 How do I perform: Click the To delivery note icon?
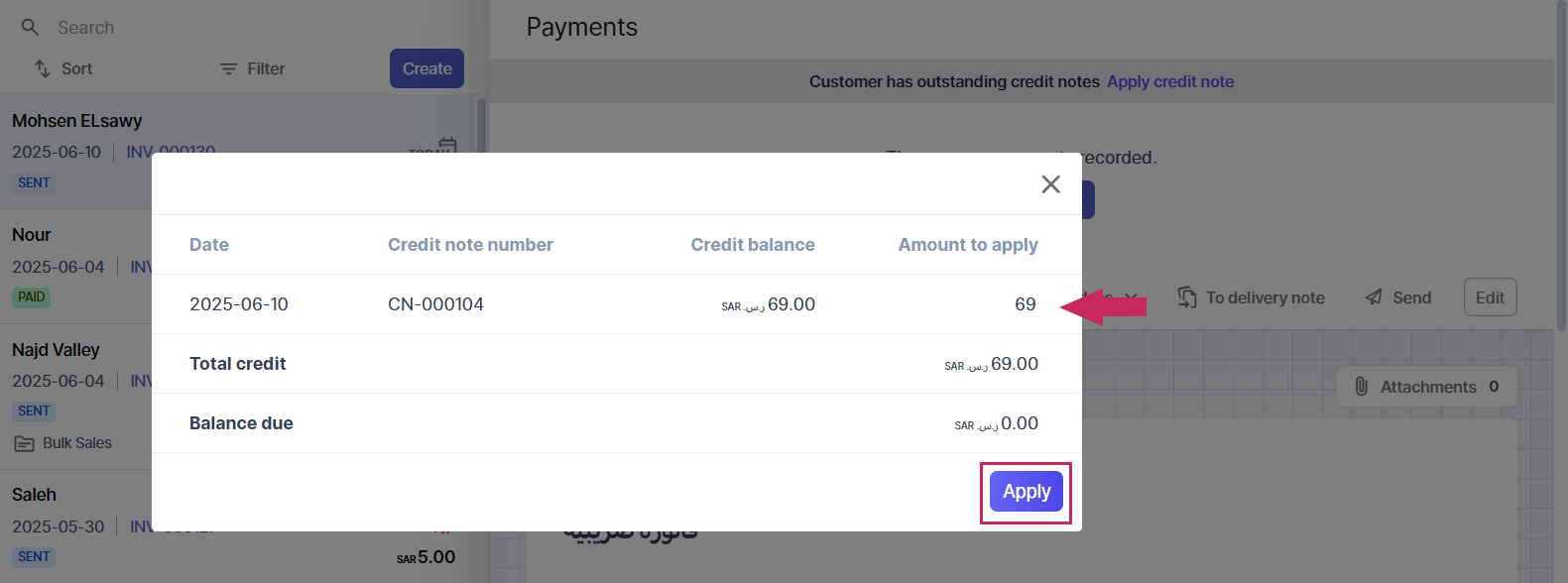tap(1187, 297)
